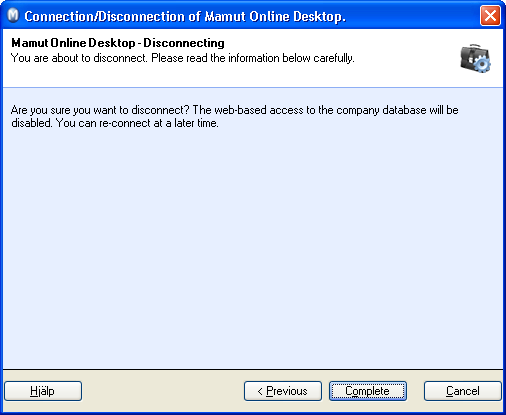Close the dialog with the red X
Image resolution: width=506 pixels, height=415 pixels.
[x=490, y=15]
